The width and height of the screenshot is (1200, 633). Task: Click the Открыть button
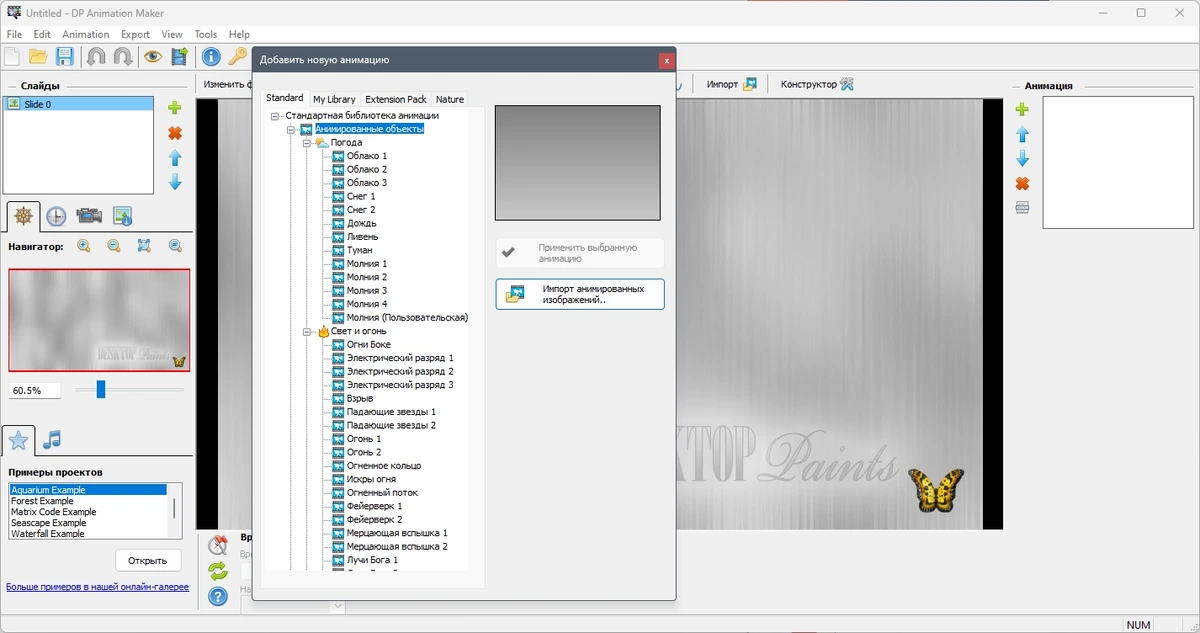(148, 560)
